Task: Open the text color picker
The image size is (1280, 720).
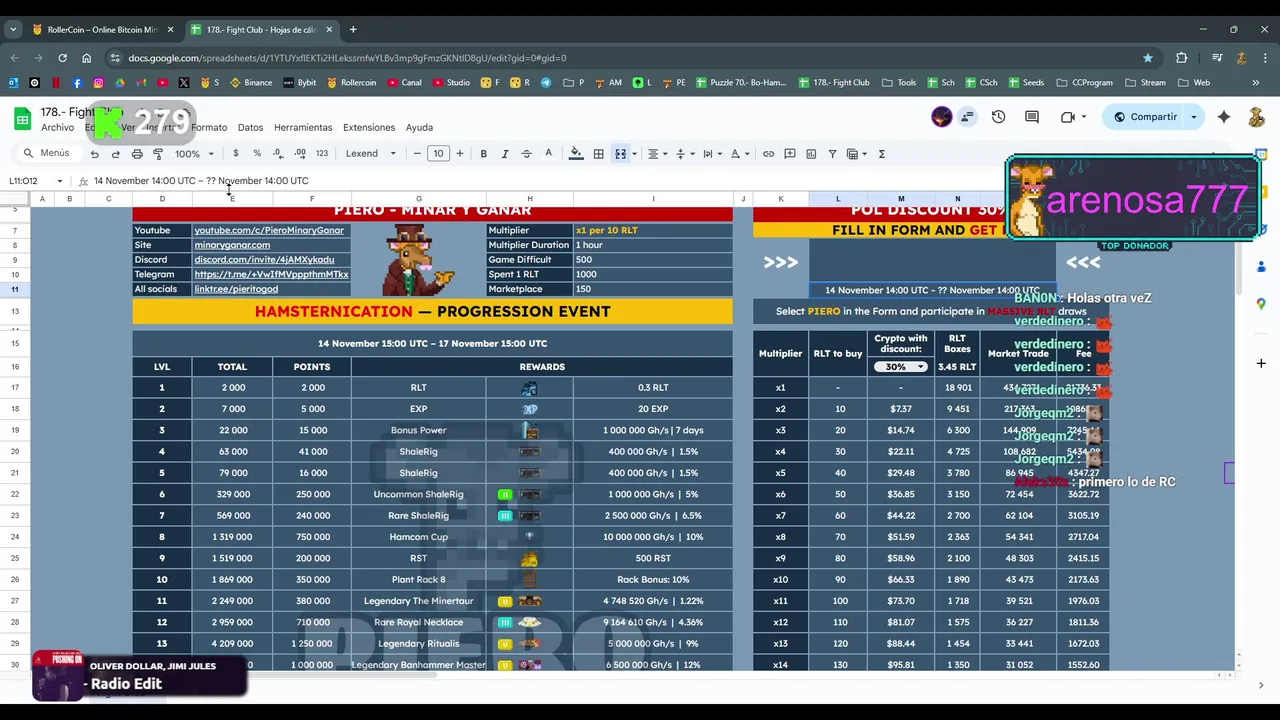Action: (x=548, y=154)
